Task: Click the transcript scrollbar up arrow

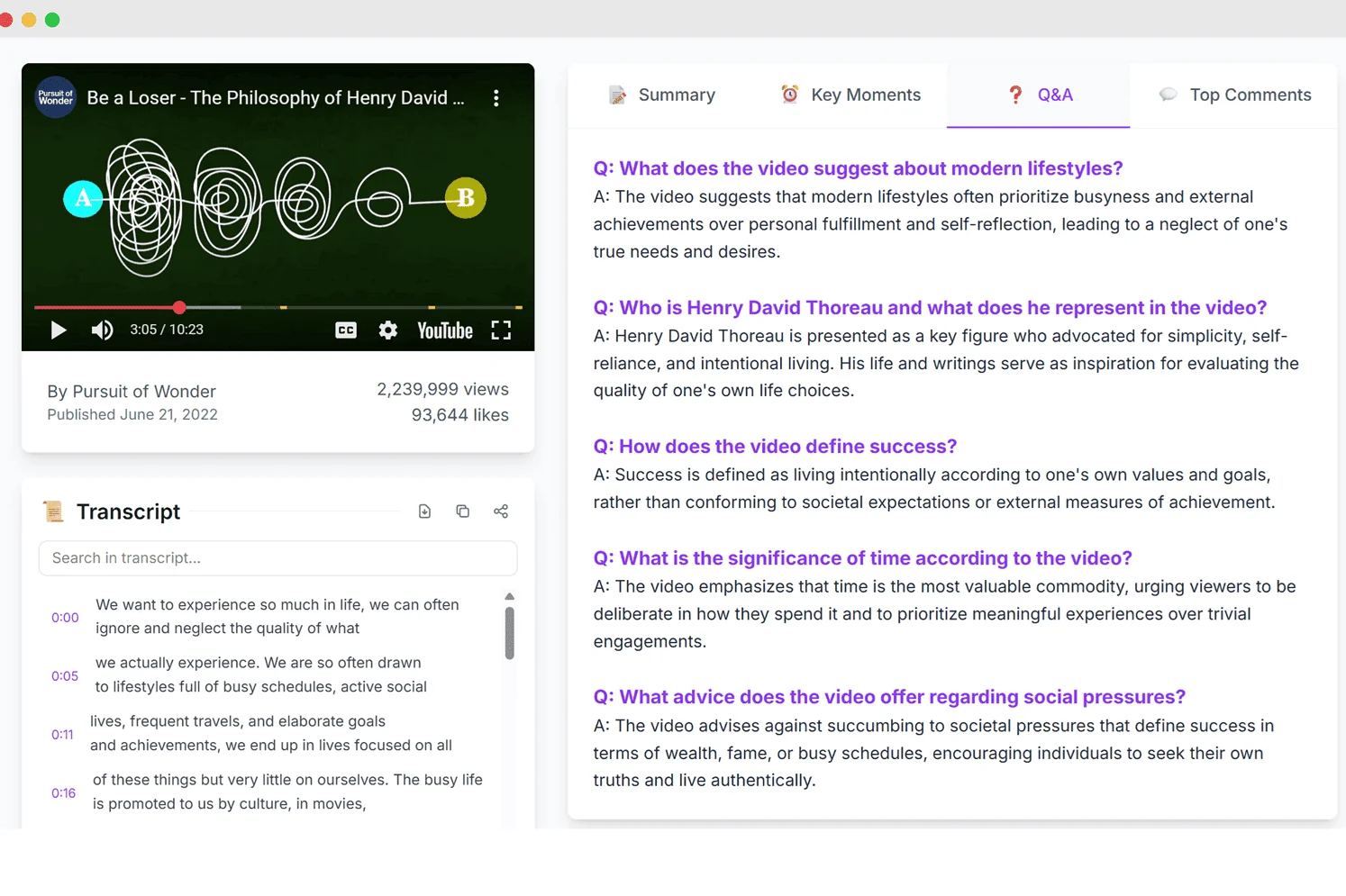Action: pos(510,596)
